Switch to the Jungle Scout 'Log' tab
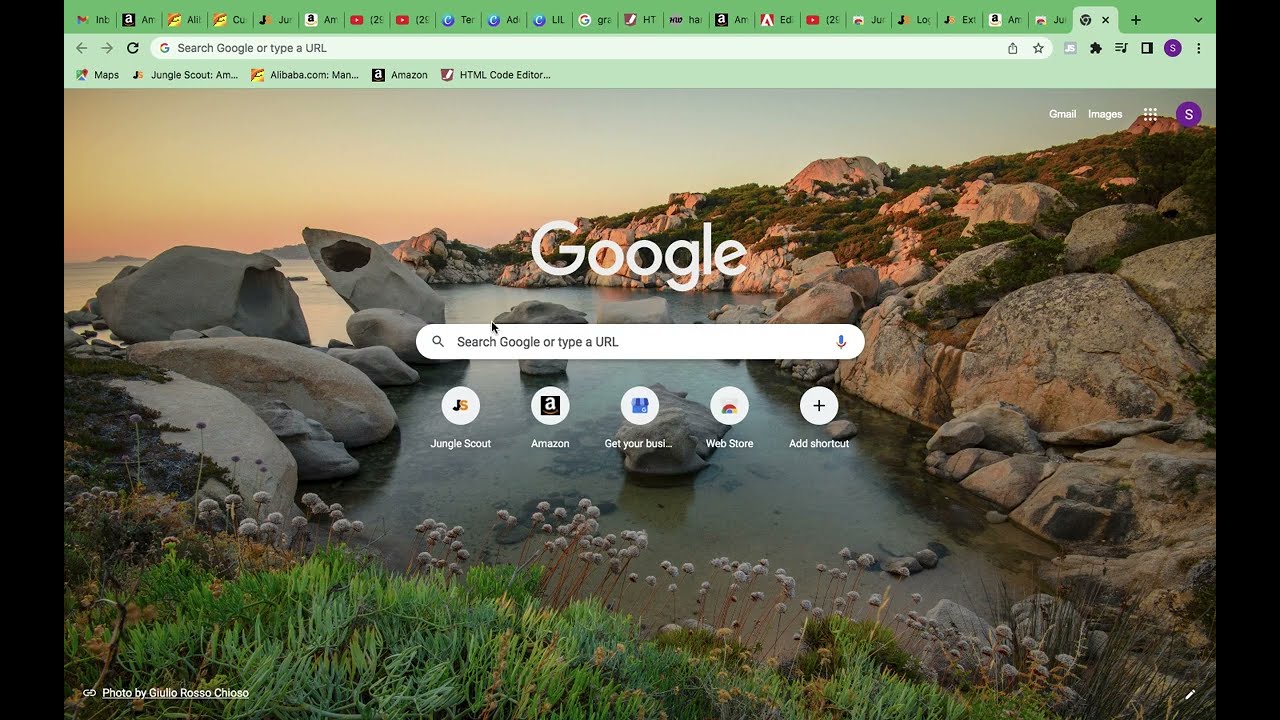The height and width of the screenshot is (720, 1280). pos(913,20)
